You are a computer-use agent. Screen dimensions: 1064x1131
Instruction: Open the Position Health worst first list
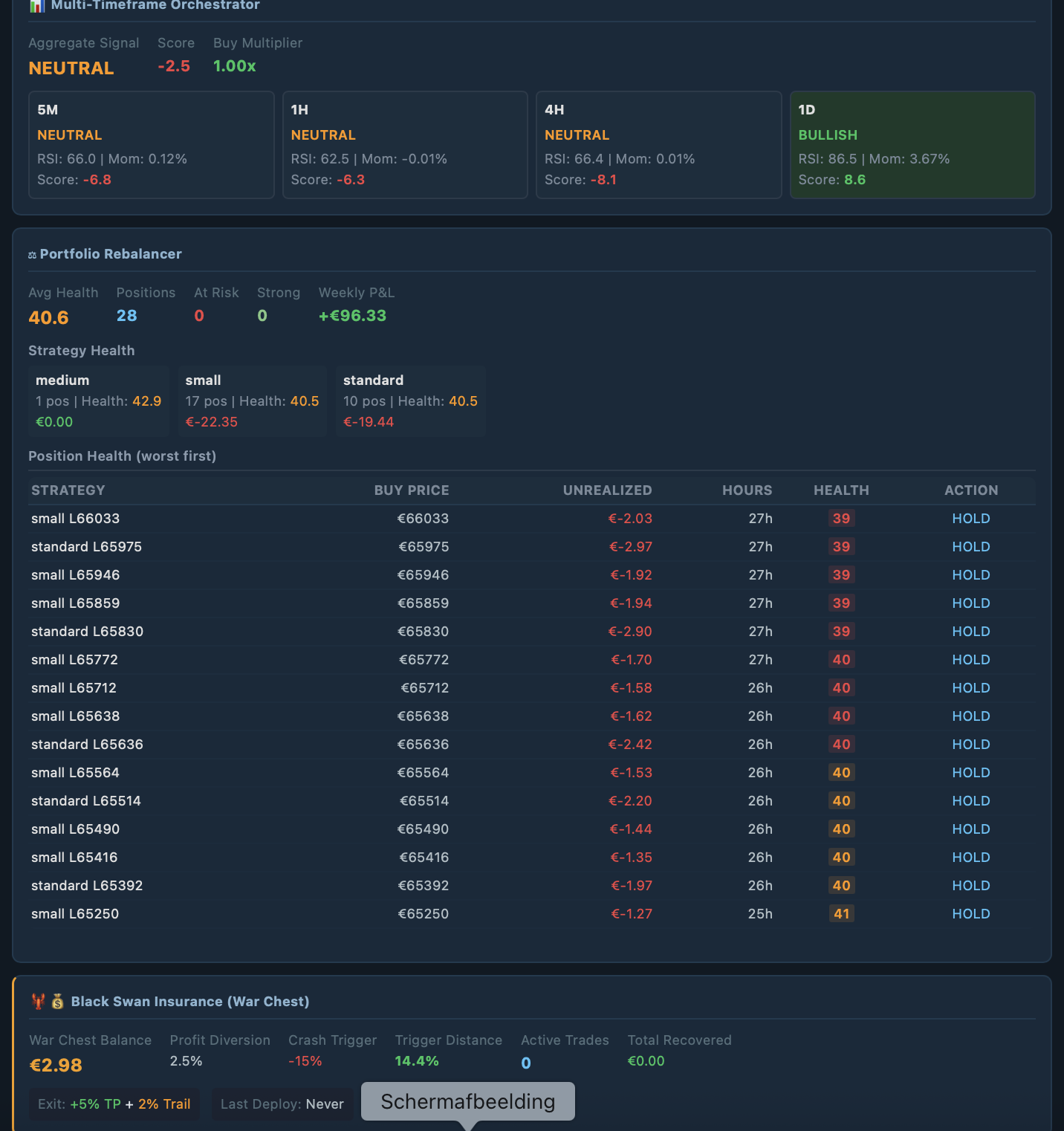122,456
